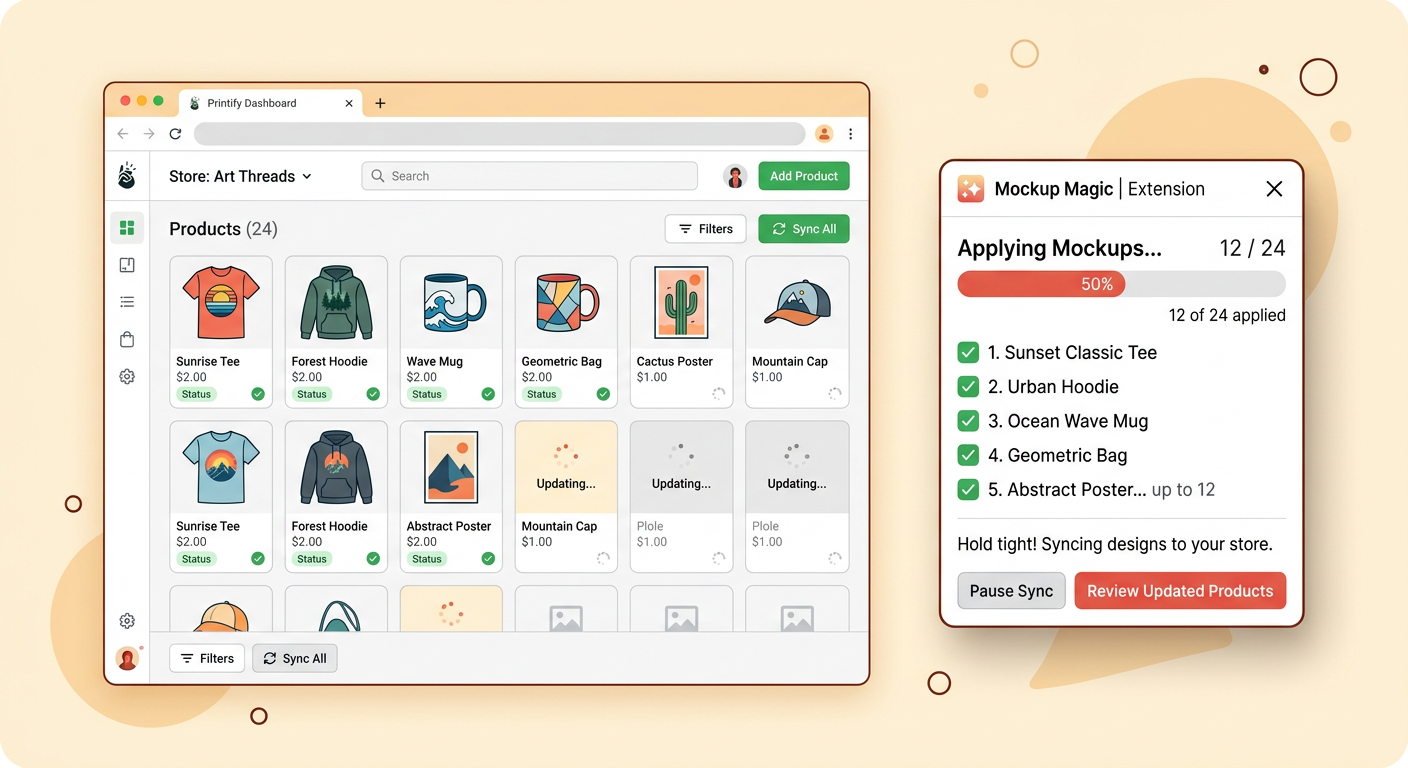The height and width of the screenshot is (768, 1408).
Task: Click the browser forward arrow
Action: point(149,134)
